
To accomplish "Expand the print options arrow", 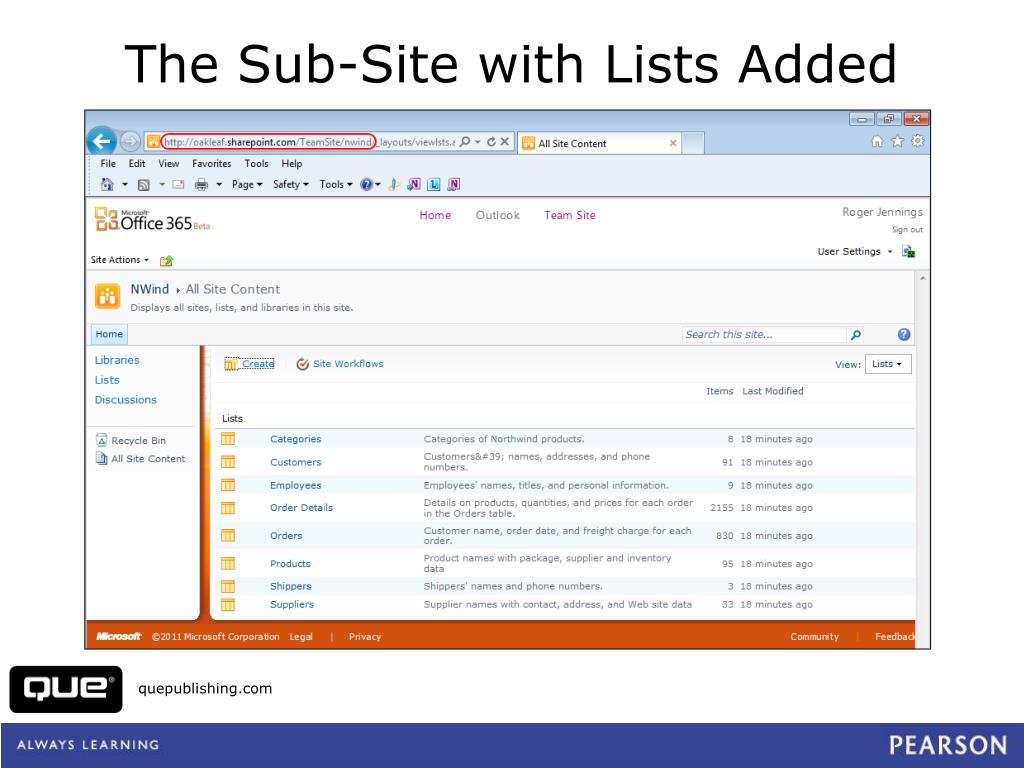I will point(219,185).
